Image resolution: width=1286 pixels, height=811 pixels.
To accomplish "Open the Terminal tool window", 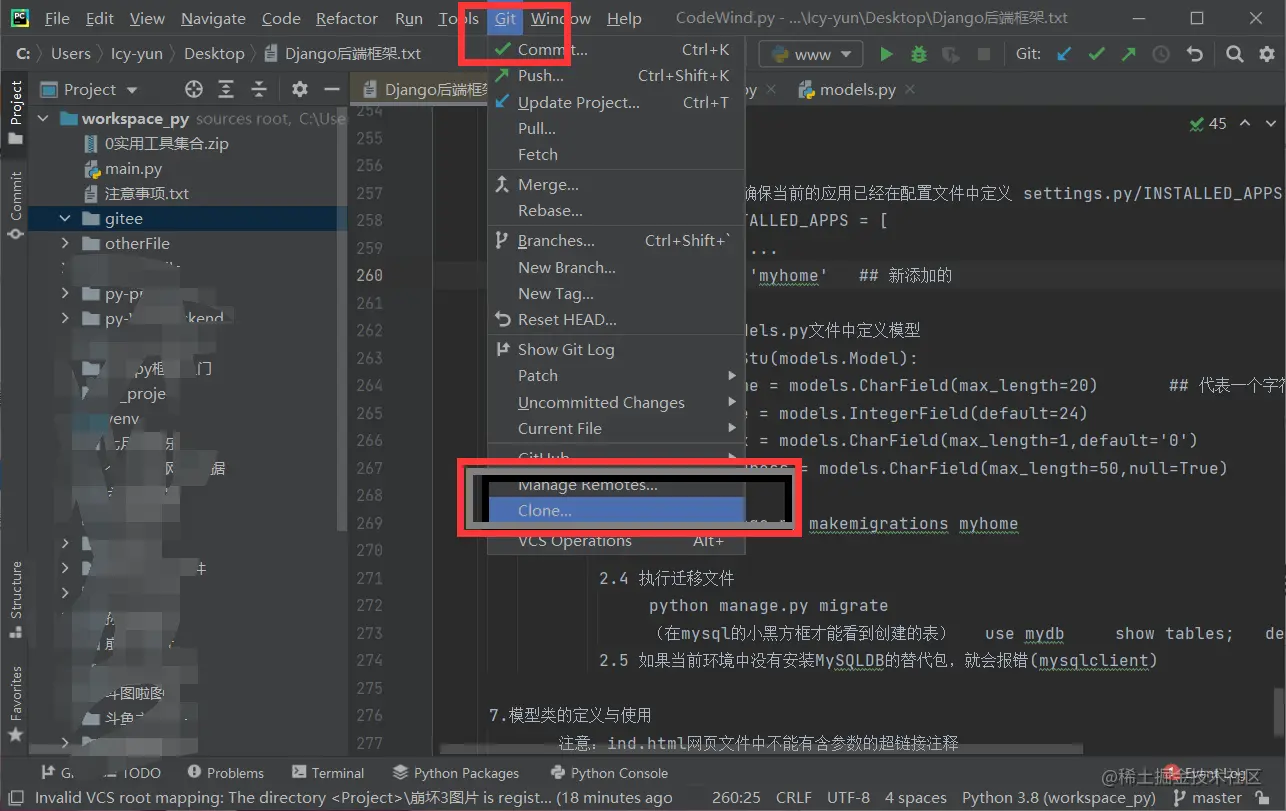I will pos(328,773).
